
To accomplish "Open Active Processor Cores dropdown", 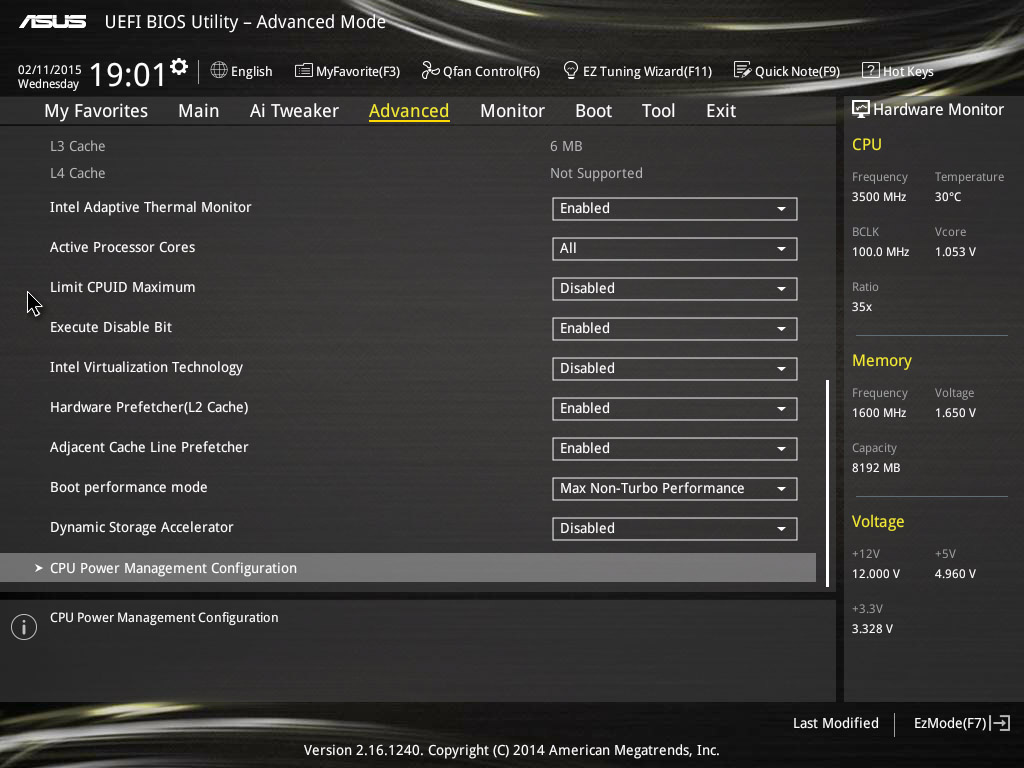I will point(675,249).
